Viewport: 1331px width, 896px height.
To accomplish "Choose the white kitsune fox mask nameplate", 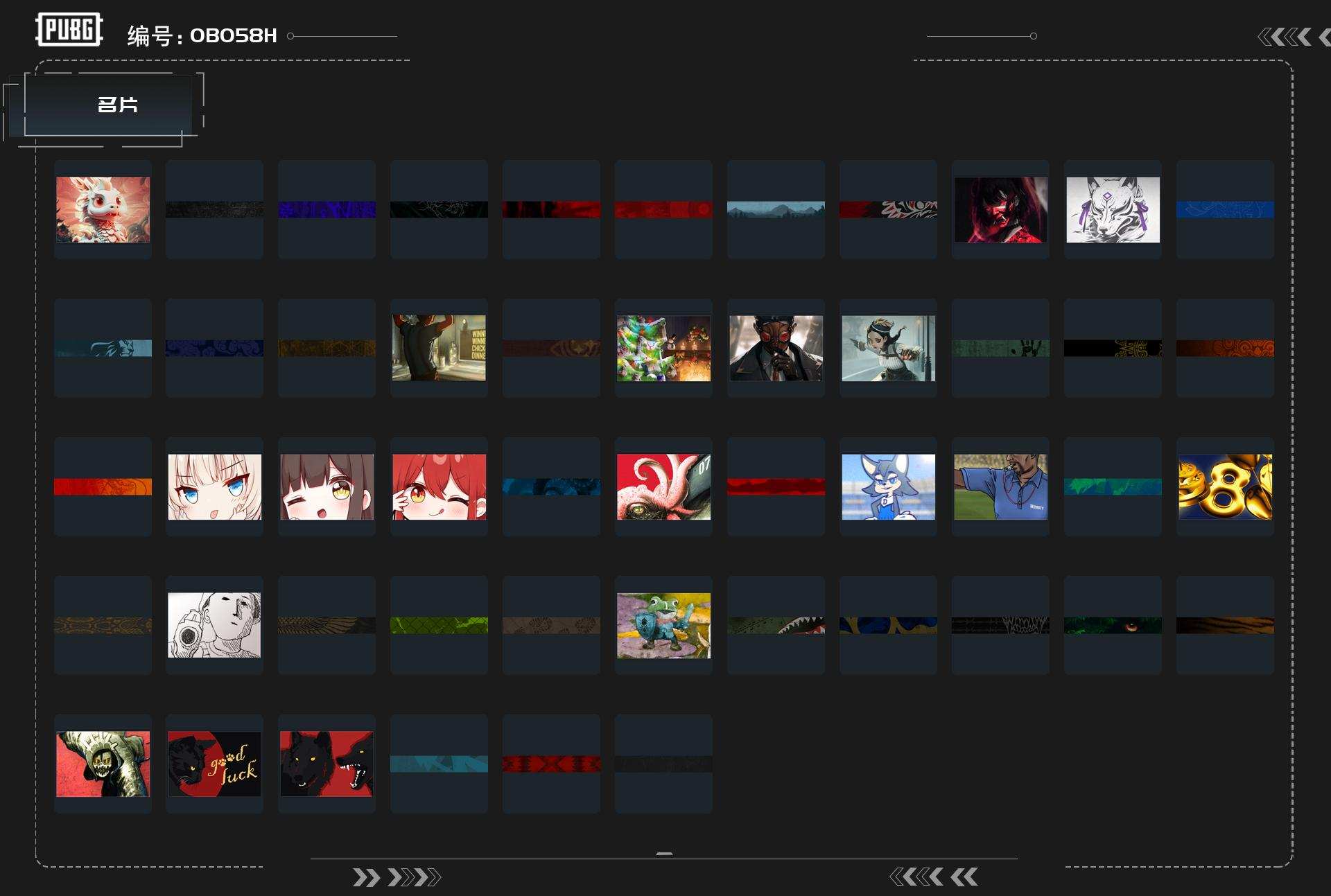I will click(1113, 209).
